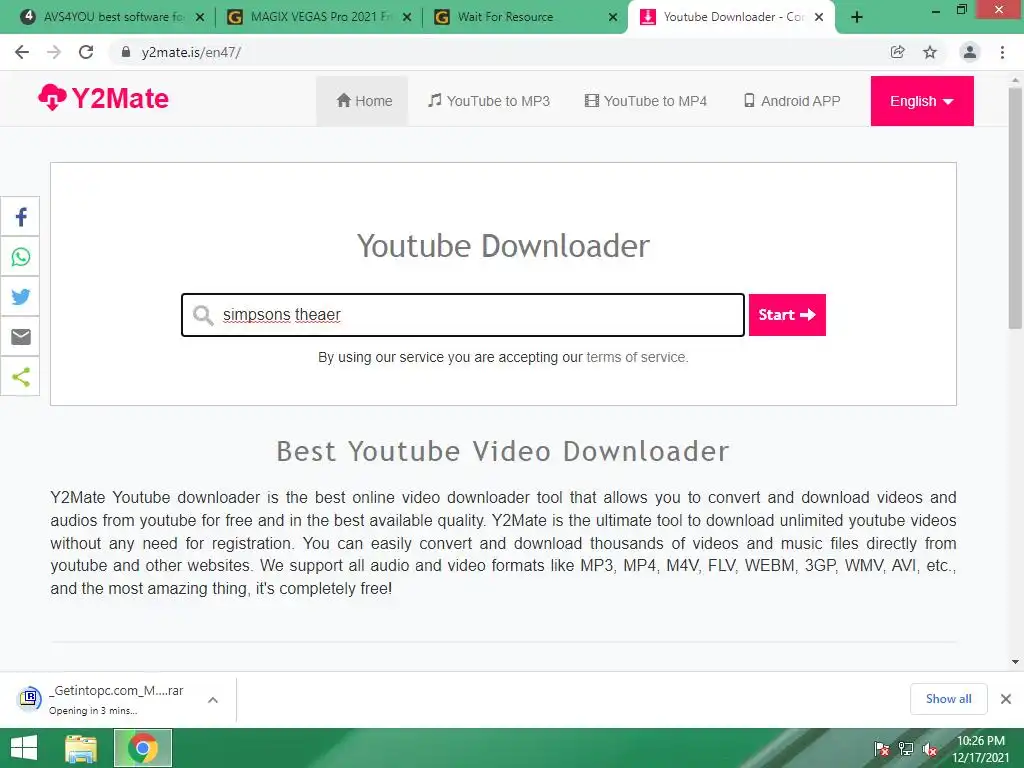Viewport: 1024px width, 768px height.
Task: Click the page vertical scrollbar thumb
Action: pos(1015,209)
